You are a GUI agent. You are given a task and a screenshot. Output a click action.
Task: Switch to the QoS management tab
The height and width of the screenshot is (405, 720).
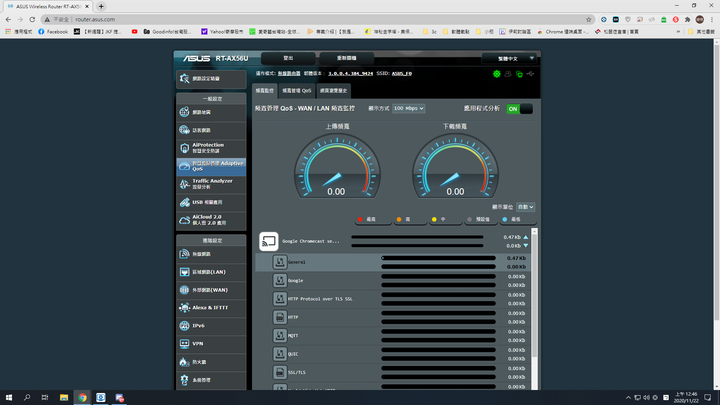click(x=297, y=90)
